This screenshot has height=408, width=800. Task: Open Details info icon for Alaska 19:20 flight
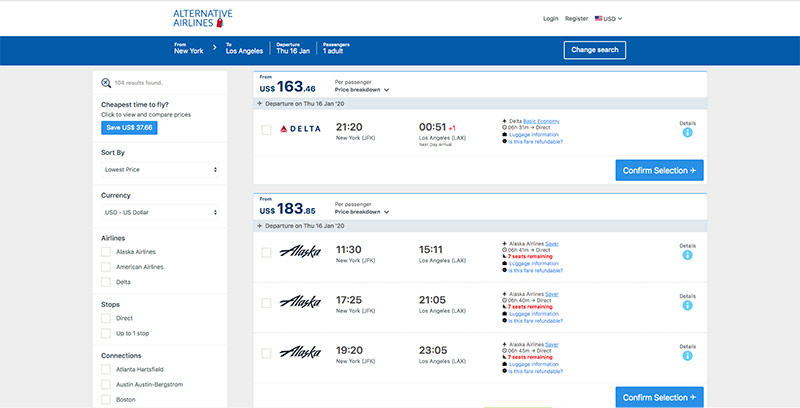[687, 356]
